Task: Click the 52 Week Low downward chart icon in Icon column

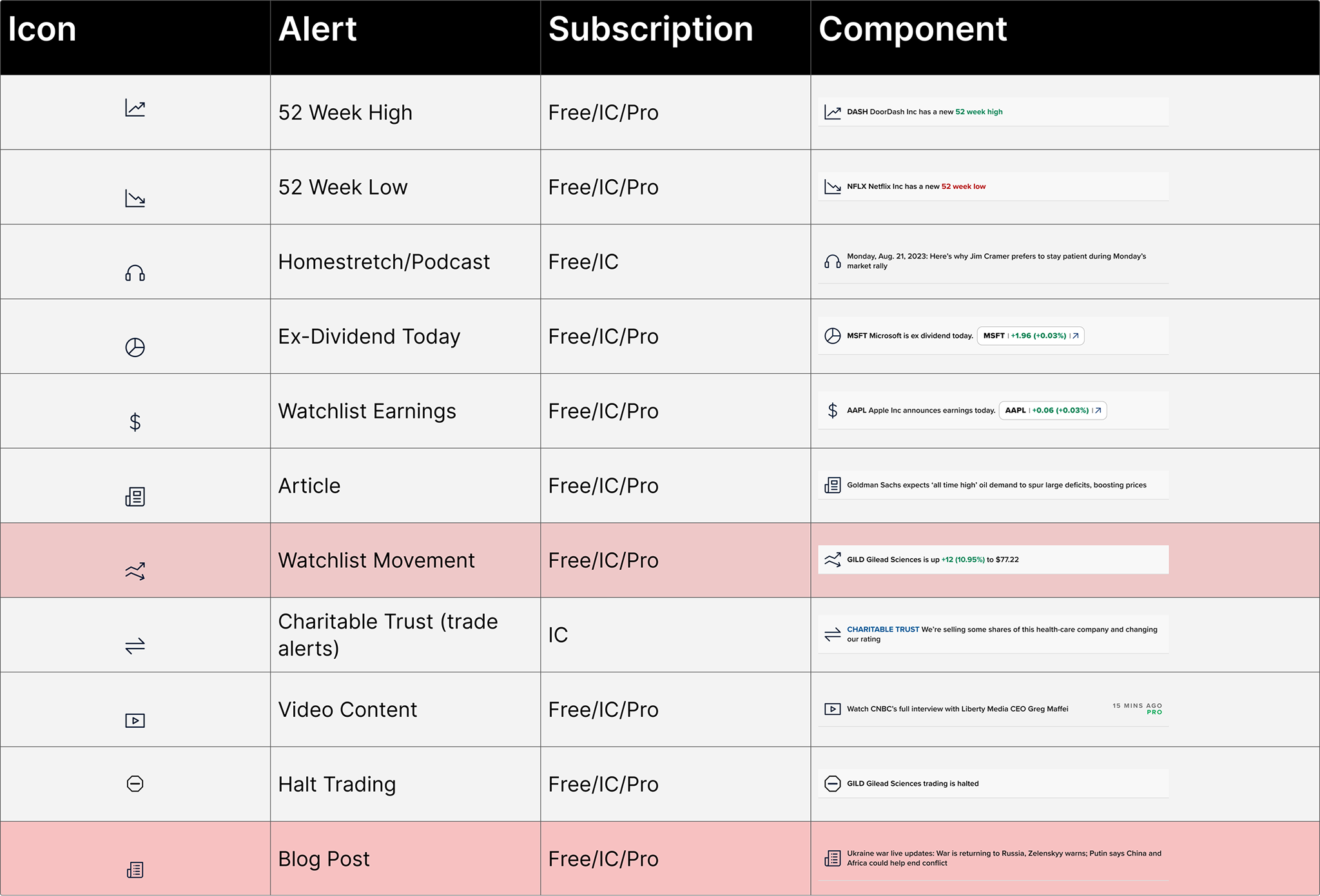Action: [x=135, y=198]
